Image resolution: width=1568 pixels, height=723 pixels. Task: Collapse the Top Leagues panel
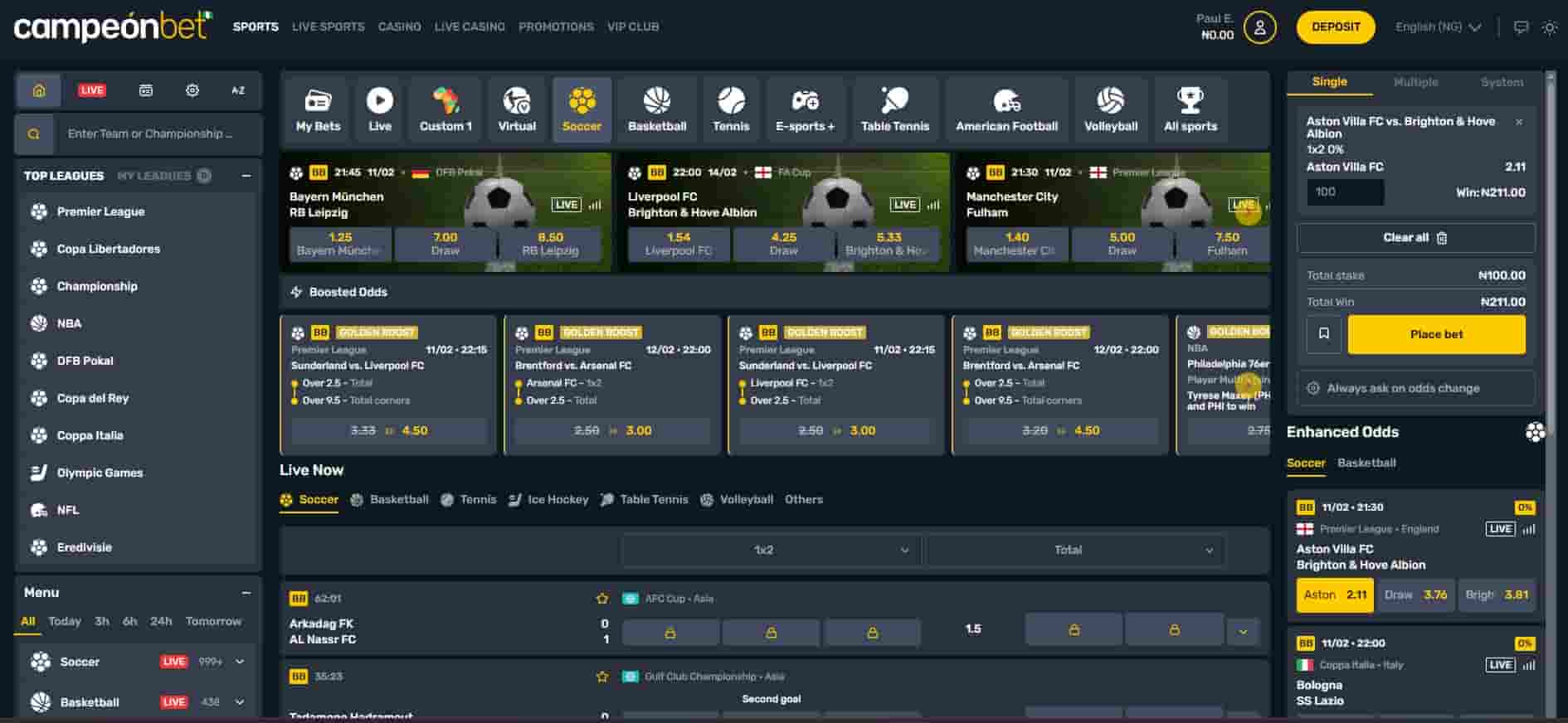(x=246, y=176)
